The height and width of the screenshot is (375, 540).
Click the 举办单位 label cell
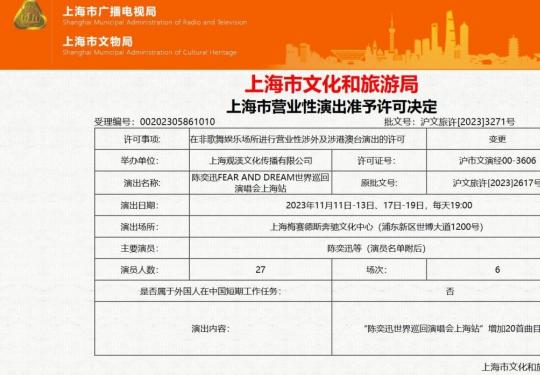point(142,160)
